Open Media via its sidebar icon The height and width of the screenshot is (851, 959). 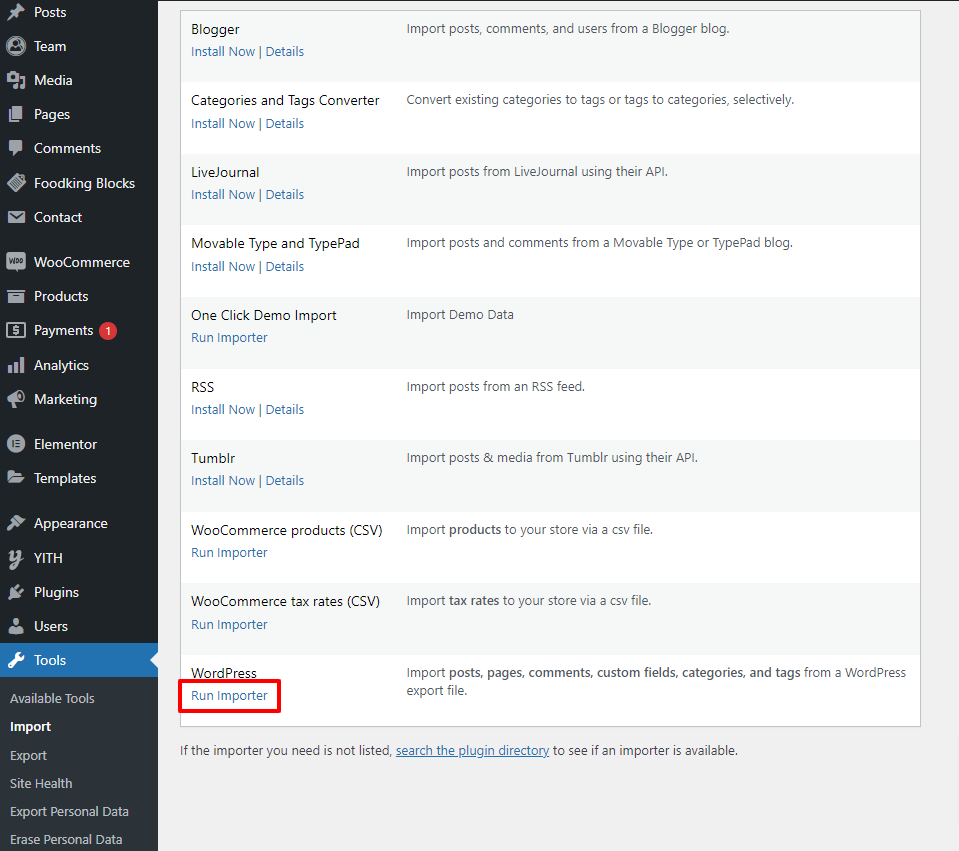point(16,80)
